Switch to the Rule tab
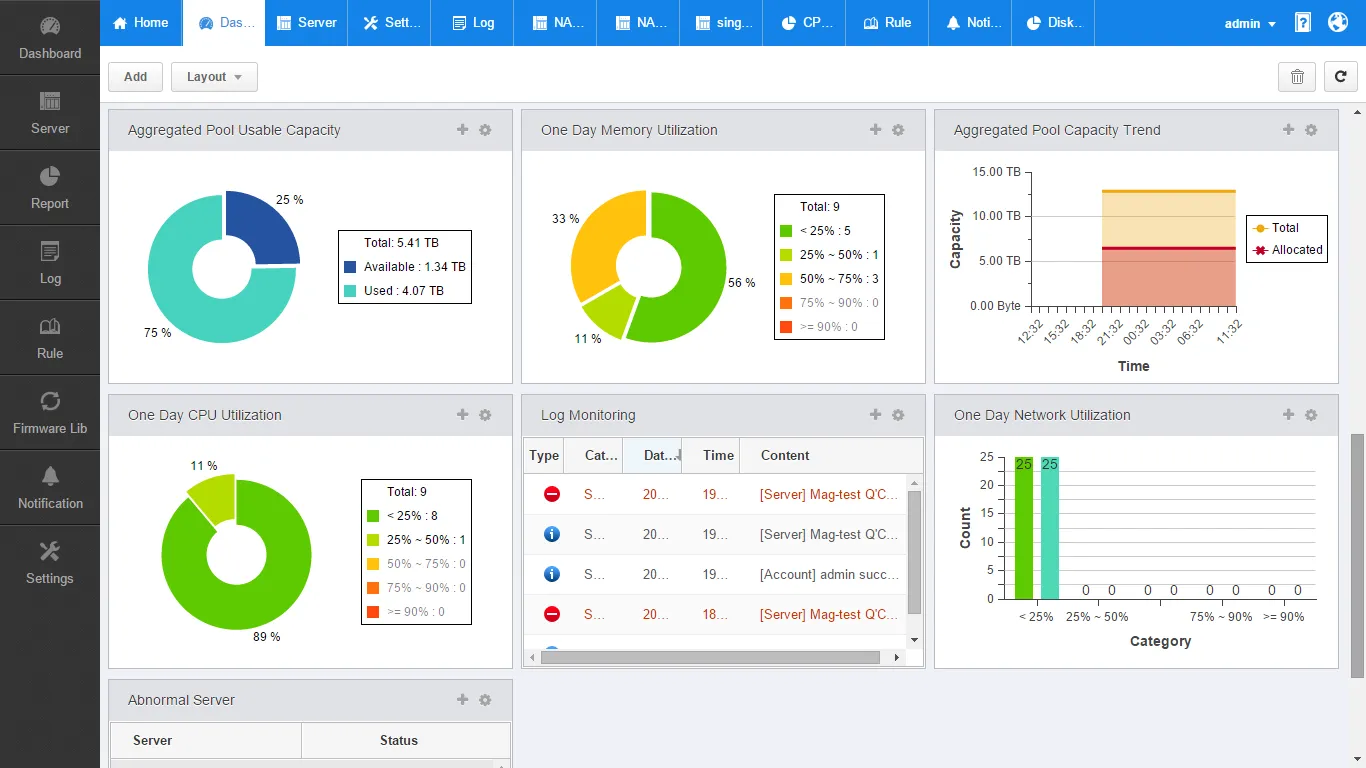 click(887, 23)
